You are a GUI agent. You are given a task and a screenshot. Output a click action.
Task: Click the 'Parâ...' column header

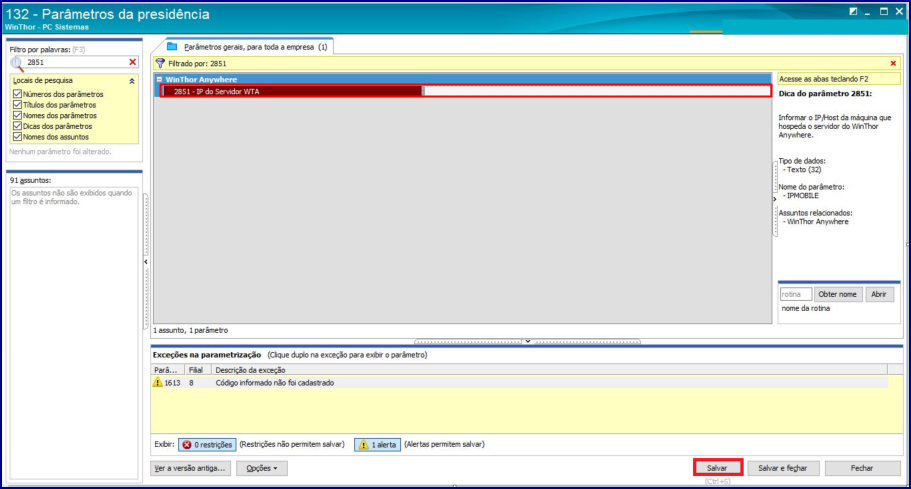click(x=167, y=370)
